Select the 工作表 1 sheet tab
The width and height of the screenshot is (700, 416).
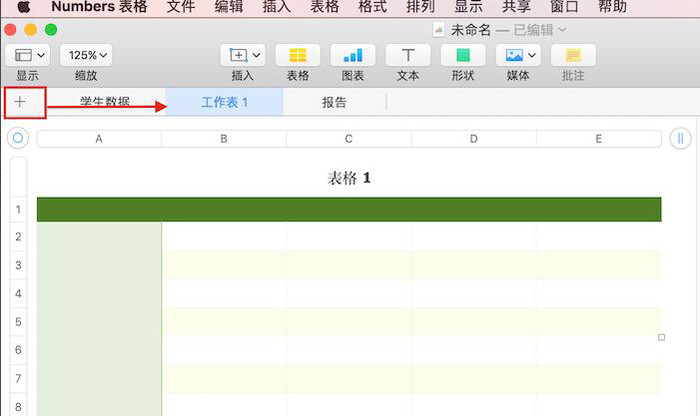click(x=224, y=102)
